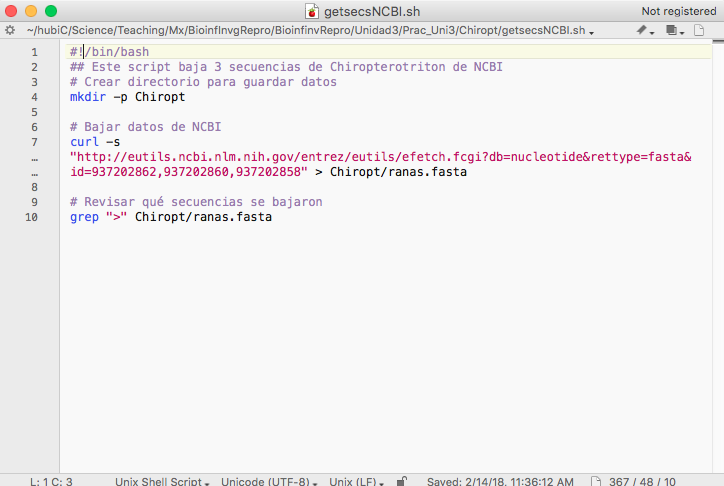Image resolution: width=724 pixels, height=486 pixels.
Task: Click the '## Este script baja 3 secuencias' comment
Action: coord(286,67)
